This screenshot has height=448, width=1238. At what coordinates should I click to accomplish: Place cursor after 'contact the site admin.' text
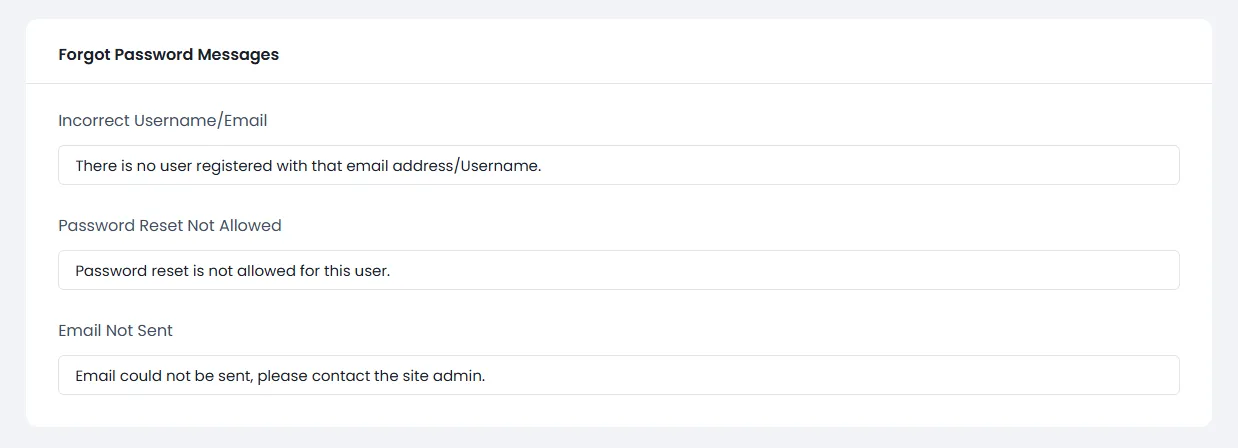tap(487, 376)
